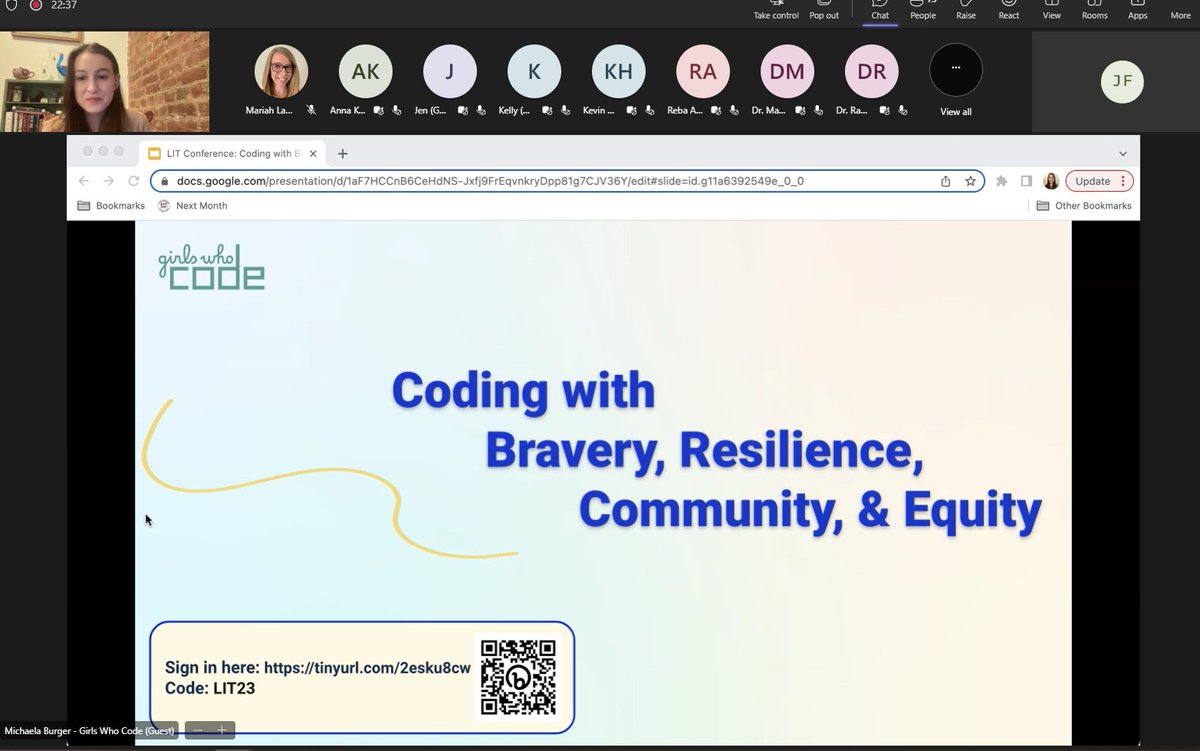The width and height of the screenshot is (1200, 751).
Task: Click Jen's microphone icon
Action: pos(480,111)
